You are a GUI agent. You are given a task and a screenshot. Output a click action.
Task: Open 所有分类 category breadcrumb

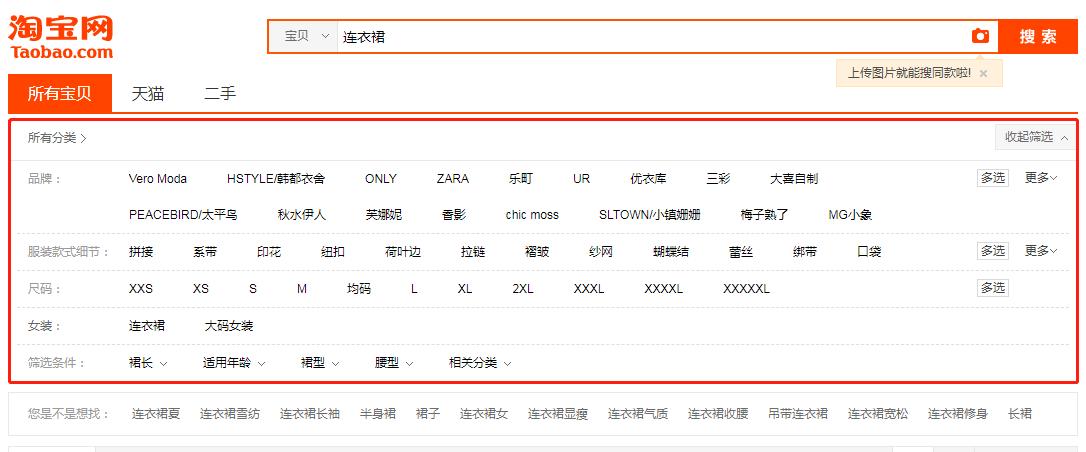click(x=57, y=138)
